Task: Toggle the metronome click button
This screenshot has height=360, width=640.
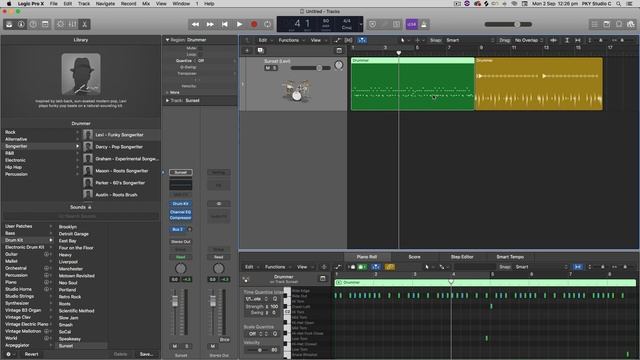Action: tap(424, 24)
